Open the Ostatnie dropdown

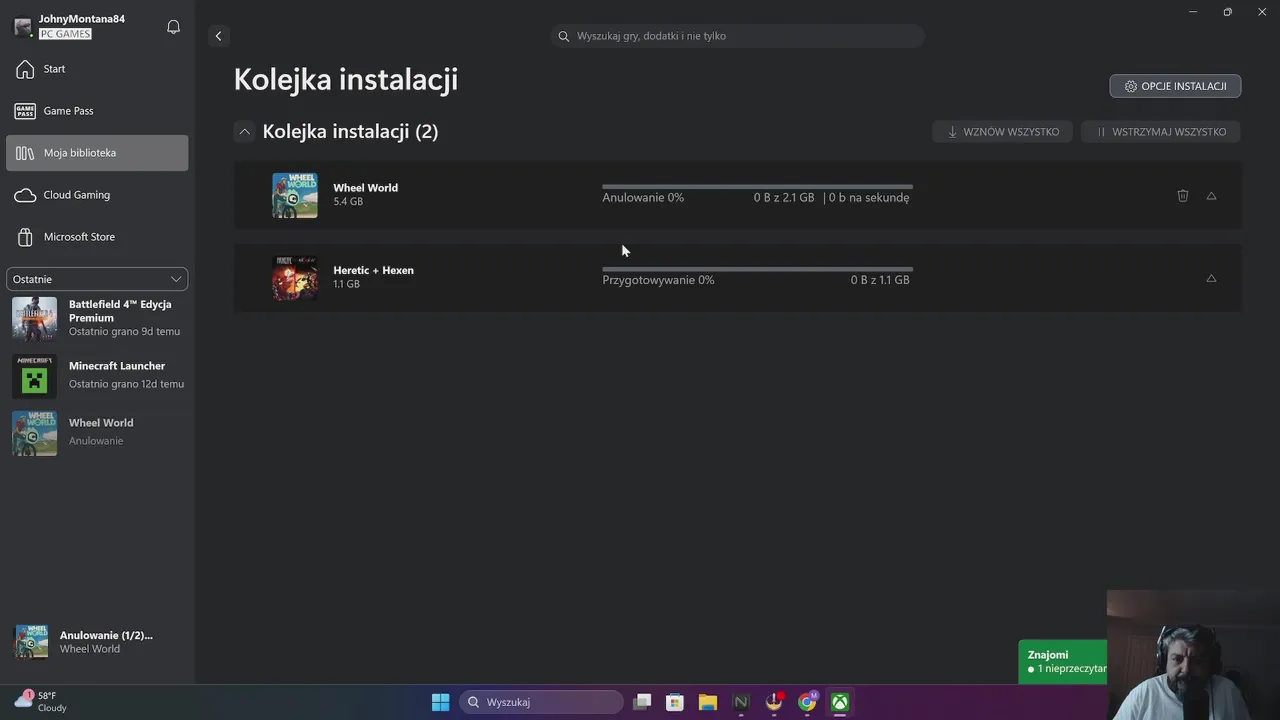pyautogui.click(x=97, y=279)
